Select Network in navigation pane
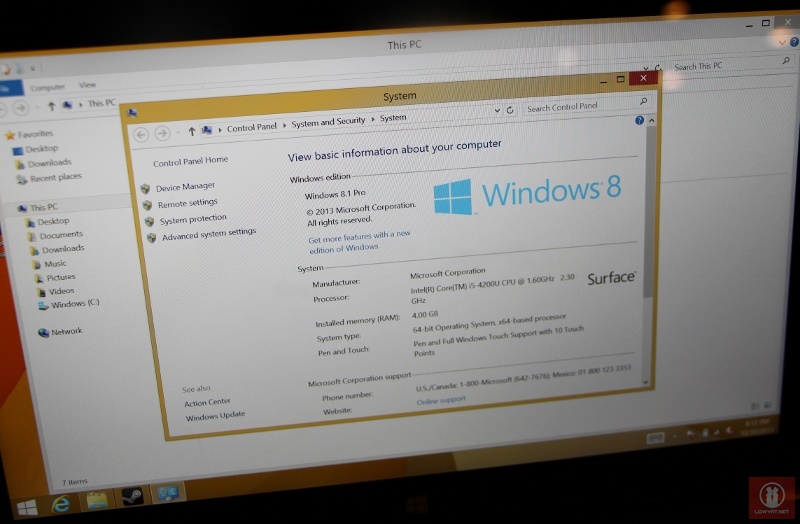Screen dimensions: 800x524 pos(66,331)
